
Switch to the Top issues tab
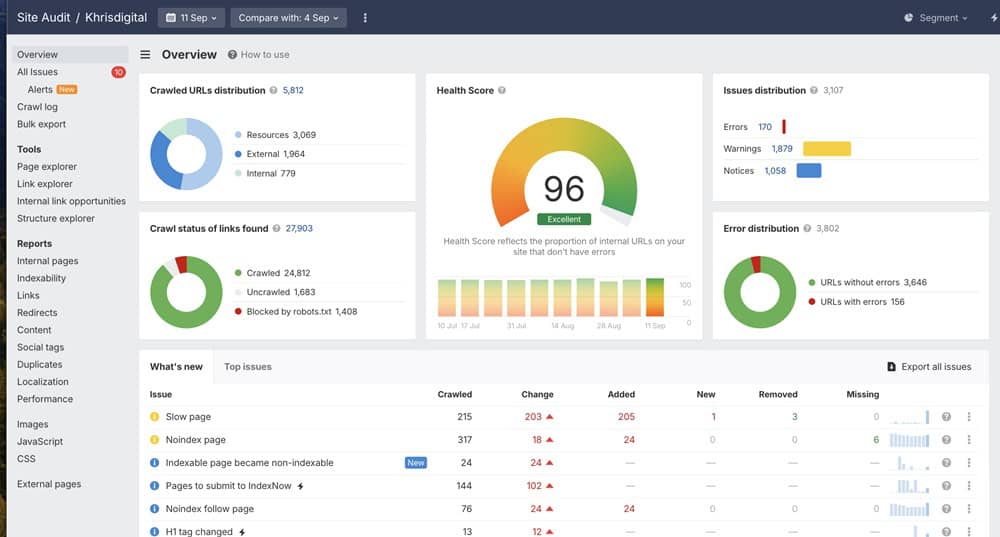(247, 367)
